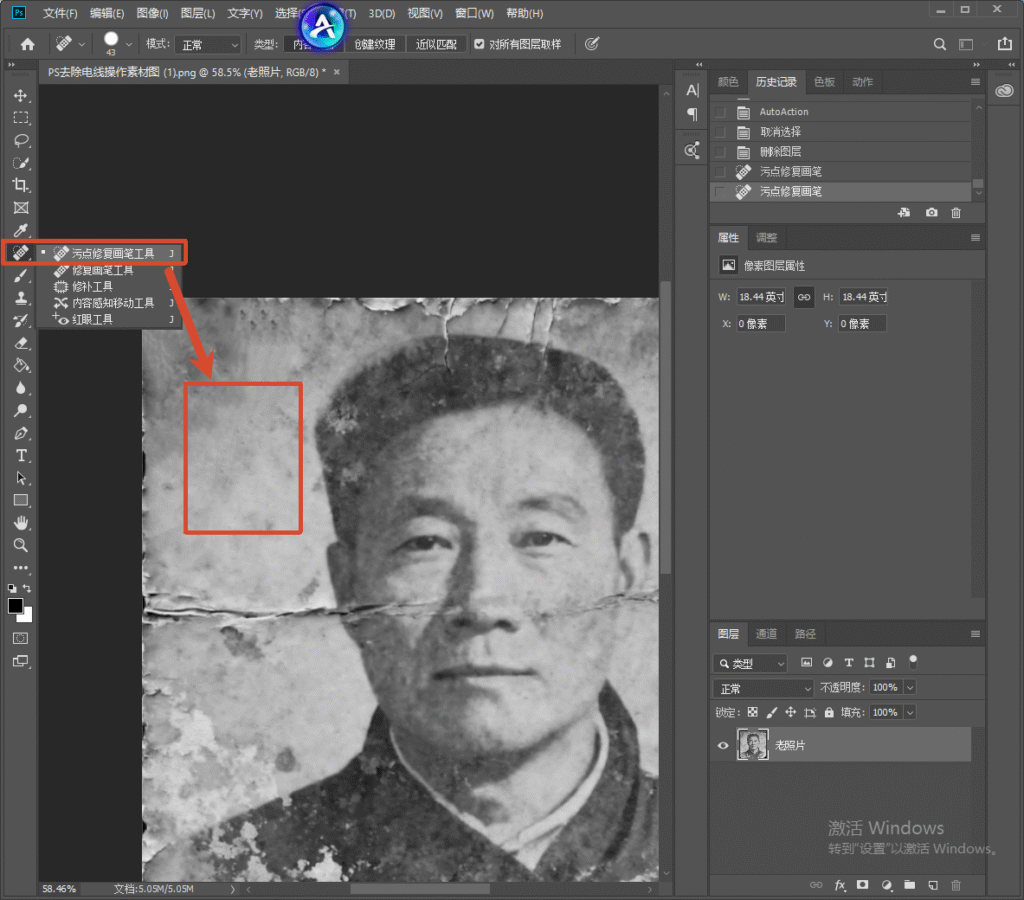This screenshot has width=1024, height=900.
Task: Select the Crop tool
Action: [21, 185]
